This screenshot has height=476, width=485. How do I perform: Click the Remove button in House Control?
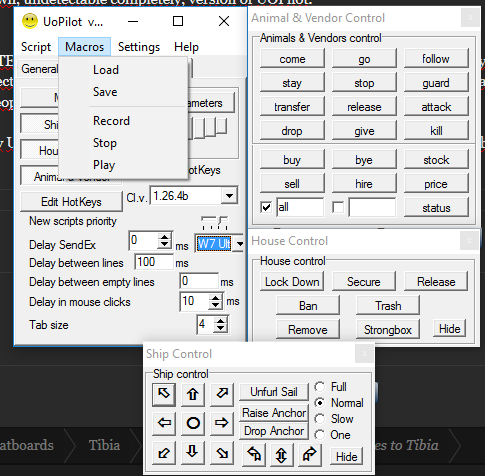pyautogui.click(x=308, y=330)
